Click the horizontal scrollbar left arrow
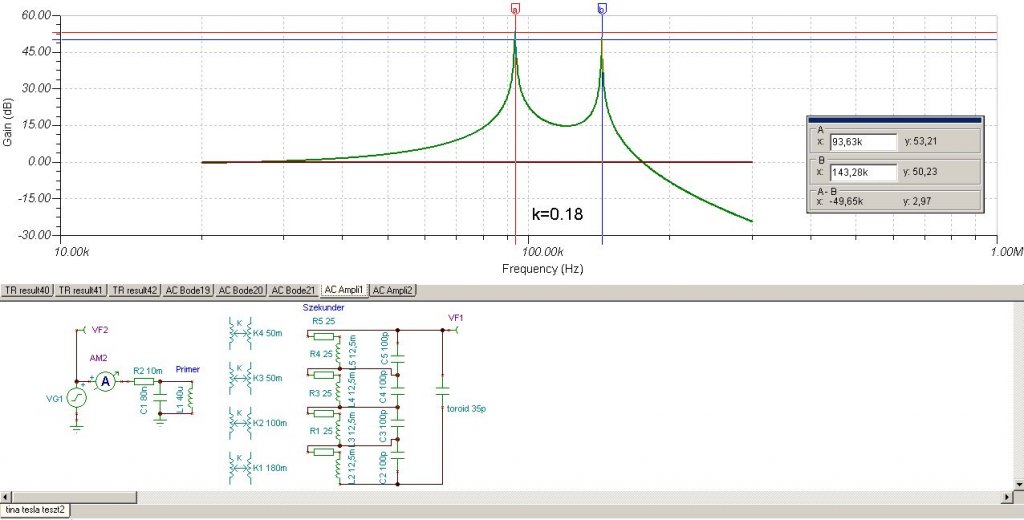This screenshot has height=520, width=1024. coord(6,497)
